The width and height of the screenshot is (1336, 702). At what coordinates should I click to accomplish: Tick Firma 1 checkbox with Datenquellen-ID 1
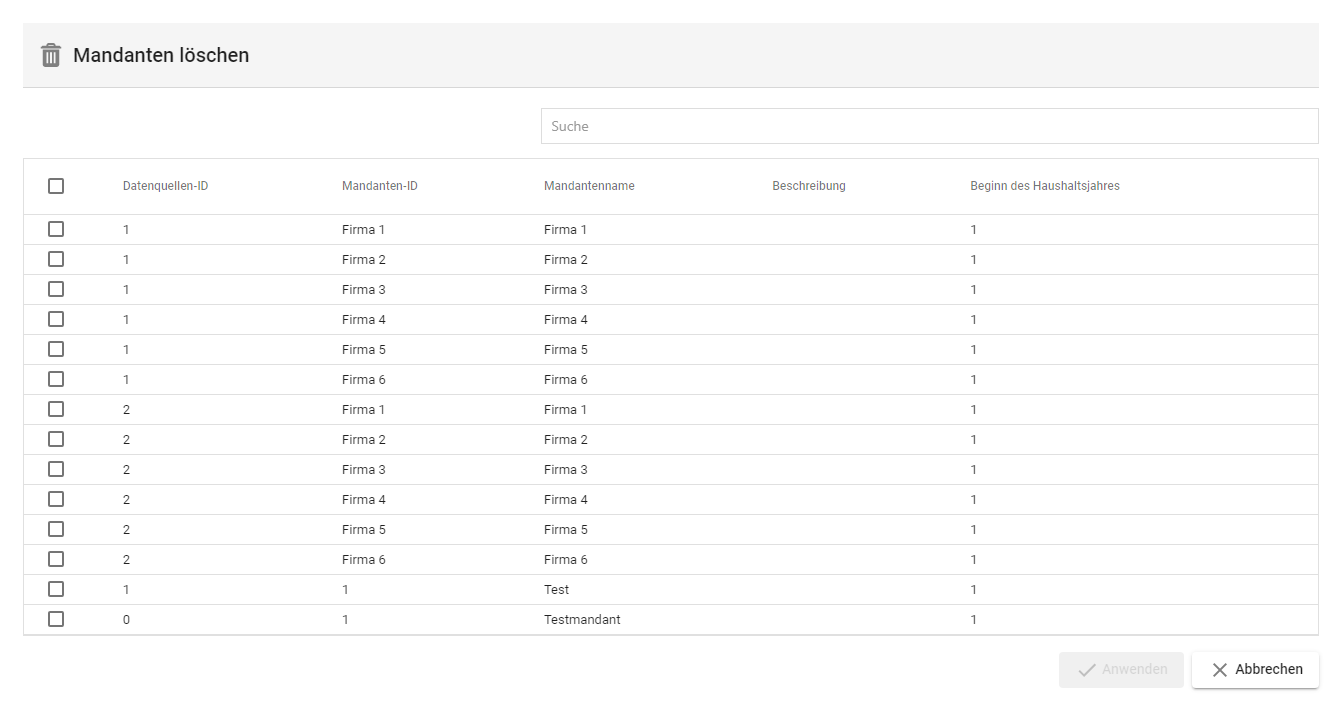pos(56,229)
